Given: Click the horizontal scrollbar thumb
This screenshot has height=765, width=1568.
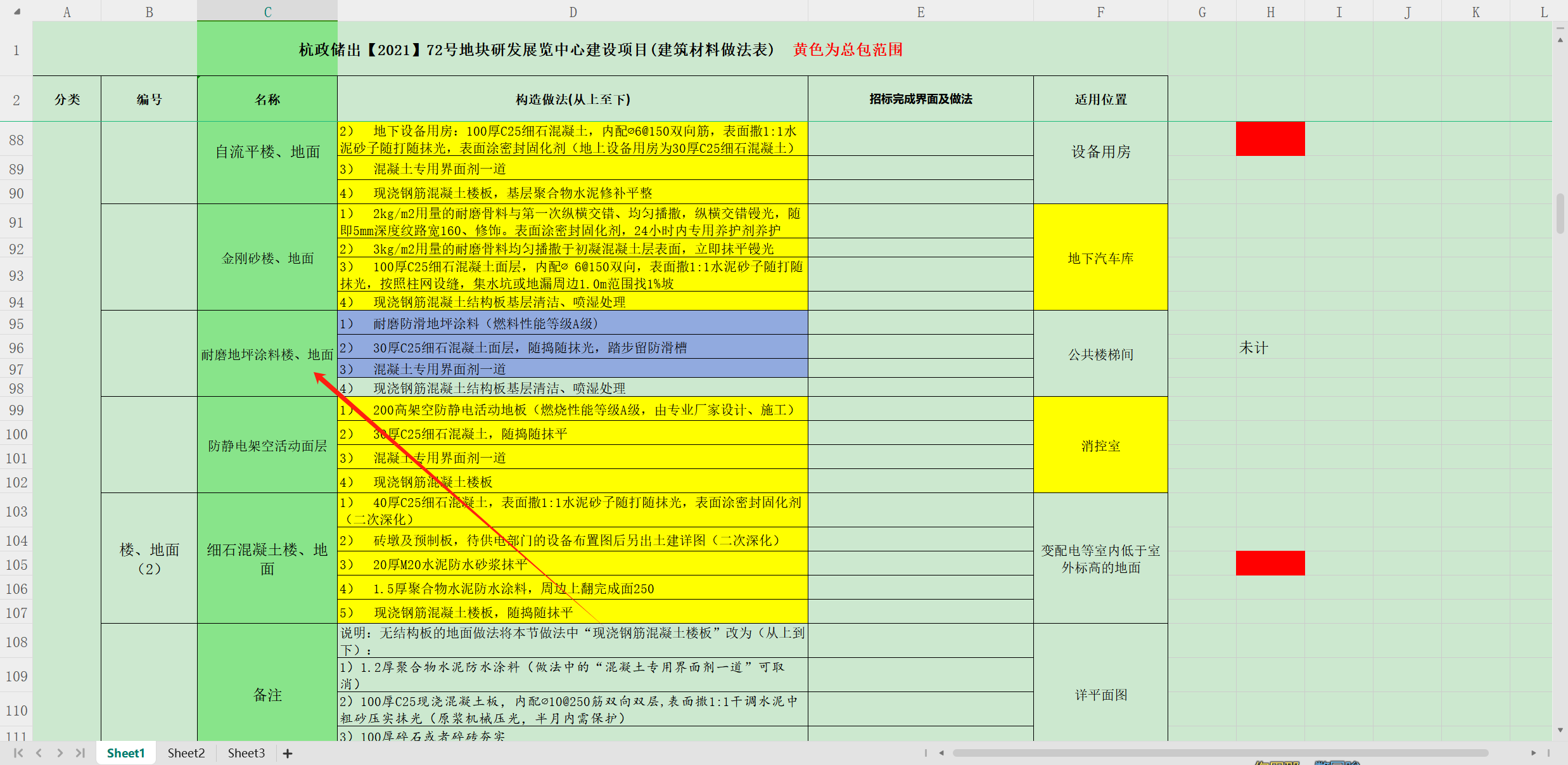Looking at the screenshot, I should 1220,753.
